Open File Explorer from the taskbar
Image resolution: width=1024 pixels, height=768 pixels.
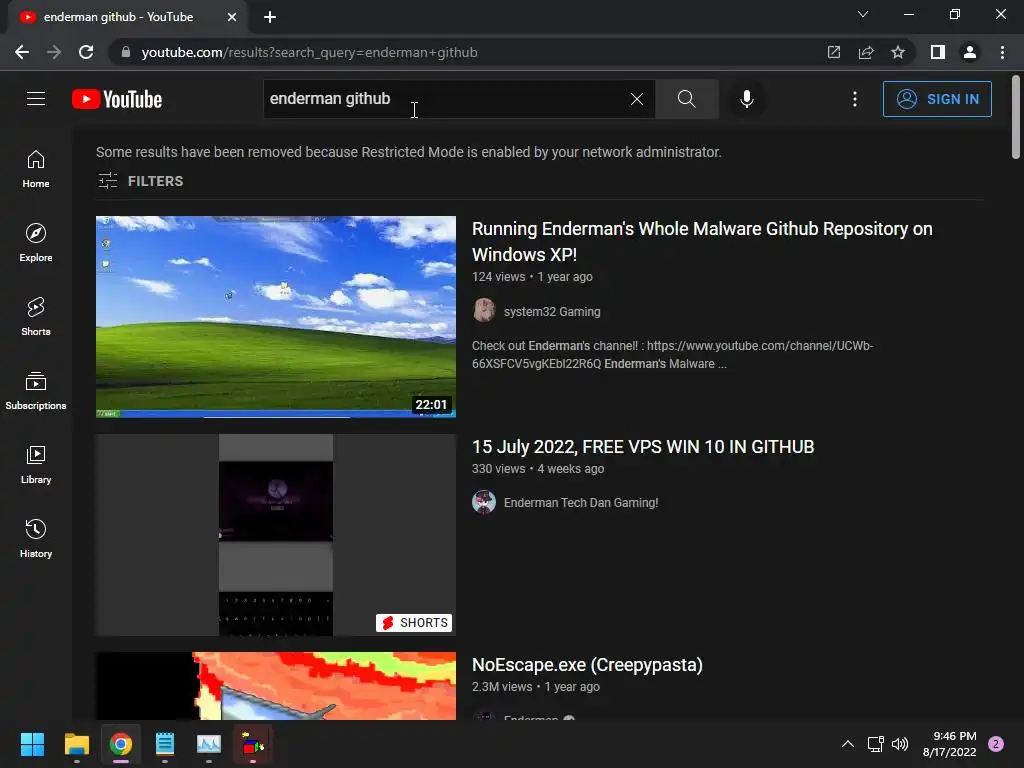(76, 744)
